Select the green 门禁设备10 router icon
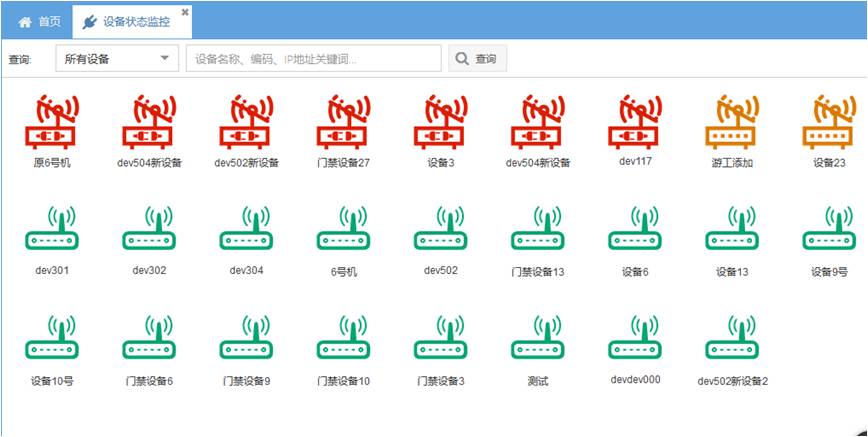The height and width of the screenshot is (437, 868). [x=343, y=337]
